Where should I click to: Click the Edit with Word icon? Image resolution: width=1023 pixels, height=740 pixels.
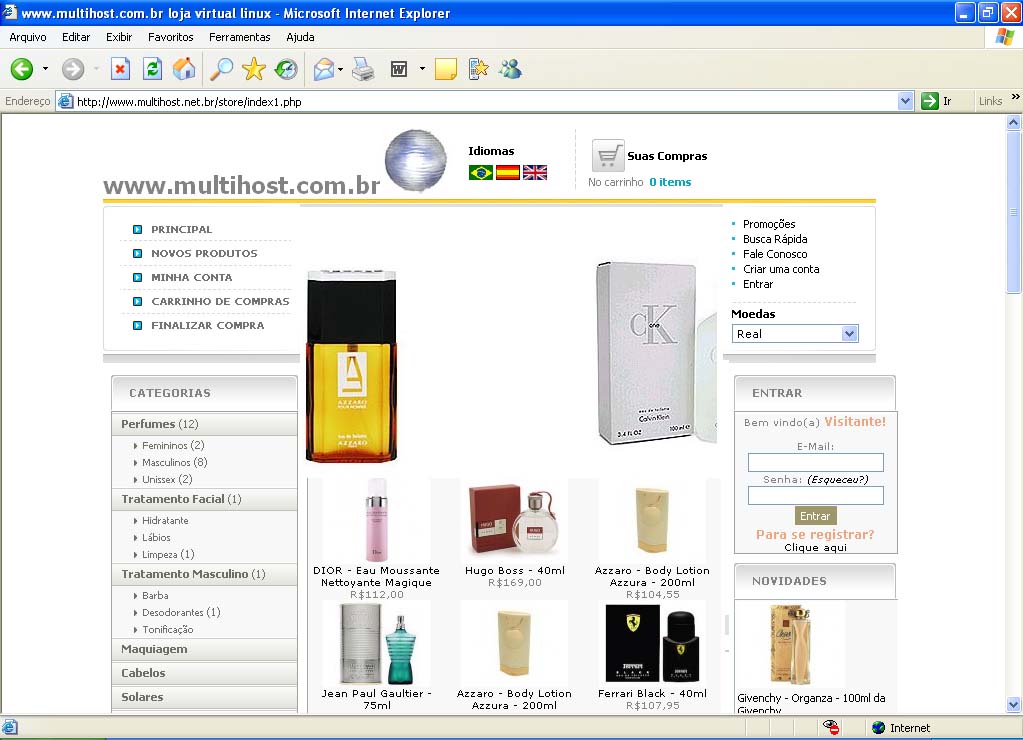point(399,69)
